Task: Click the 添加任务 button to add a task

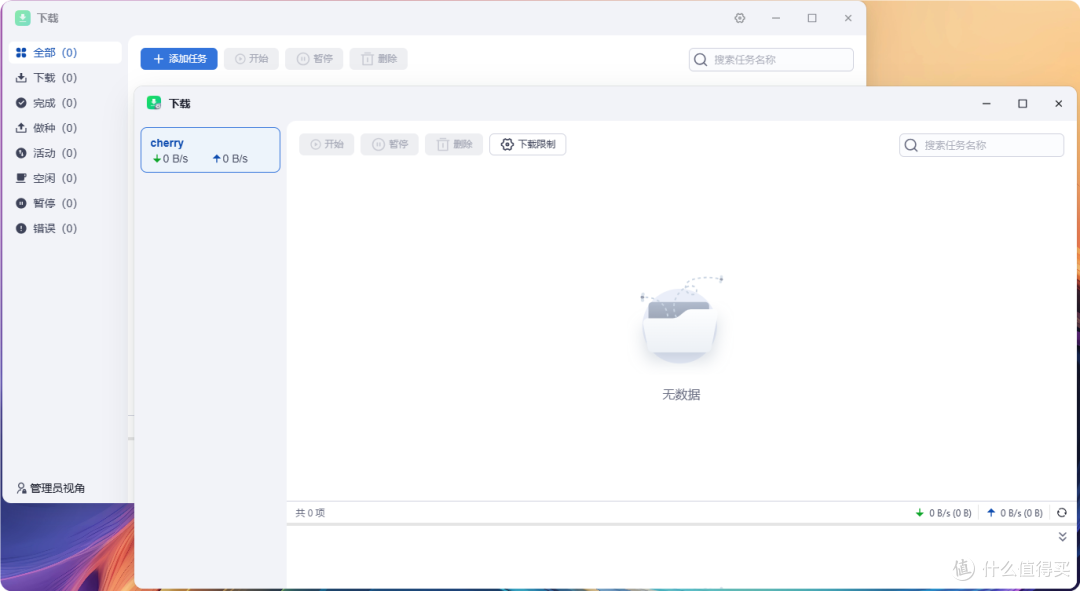Action: 178,58
